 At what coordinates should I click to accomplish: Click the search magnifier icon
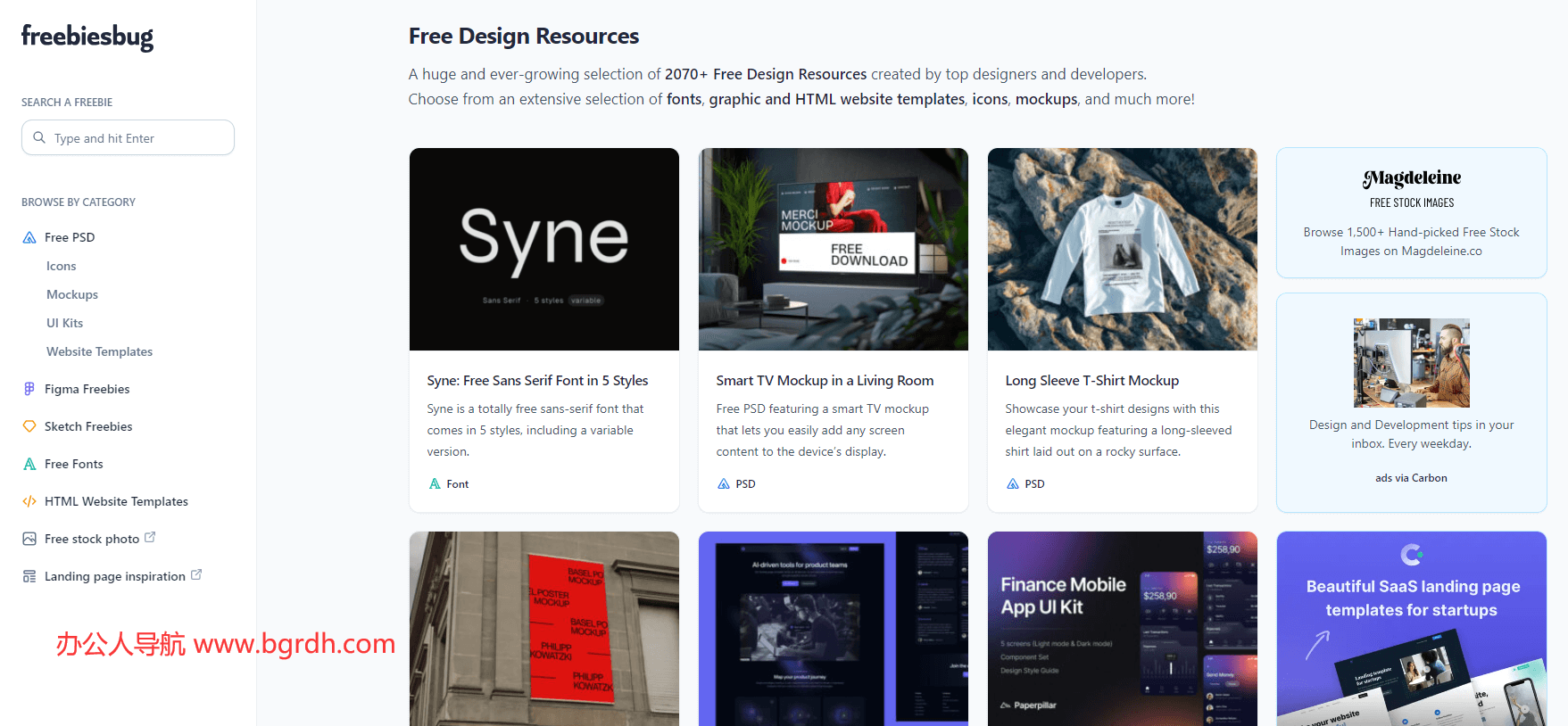pos(39,137)
